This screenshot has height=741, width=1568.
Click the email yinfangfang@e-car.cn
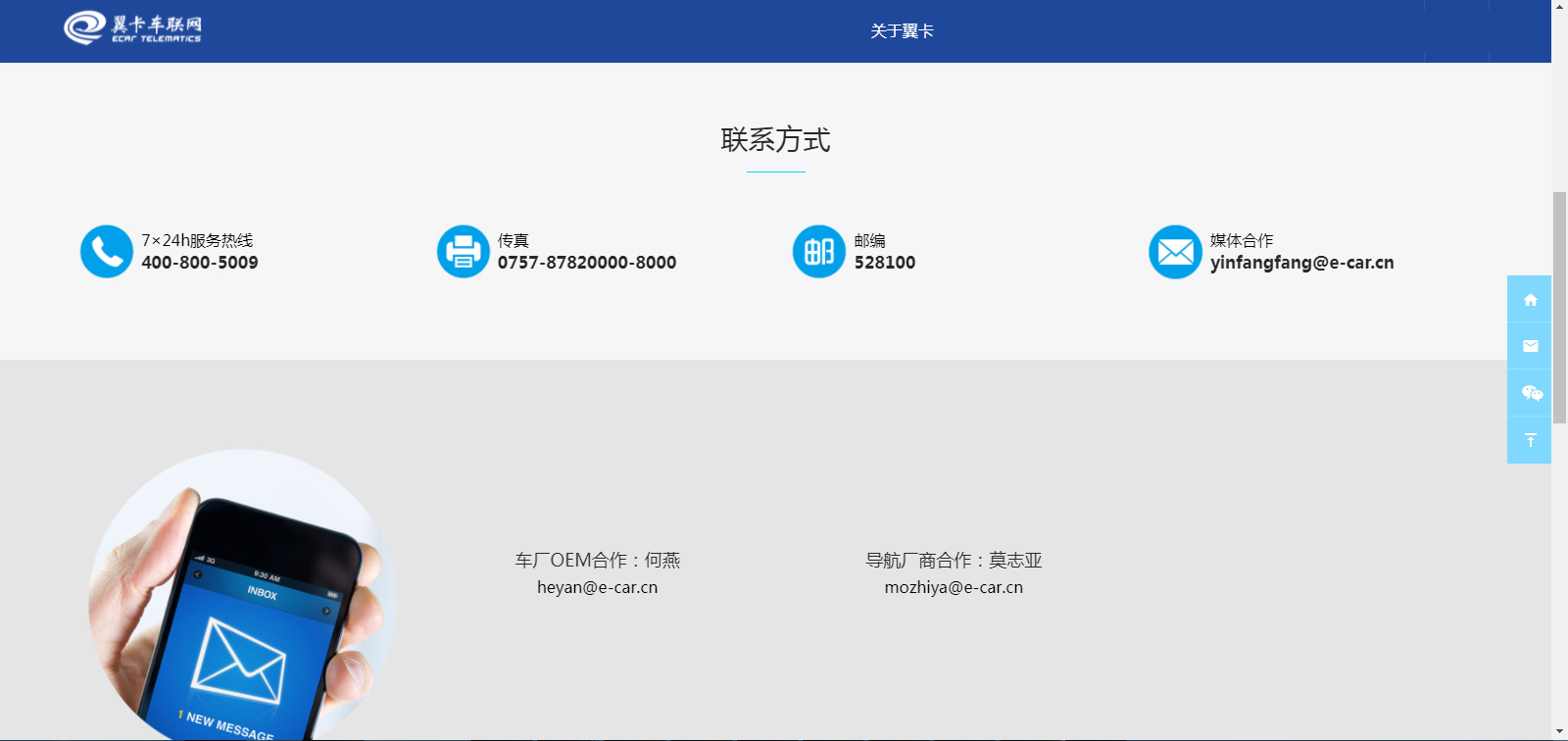click(x=1302, y=263)
